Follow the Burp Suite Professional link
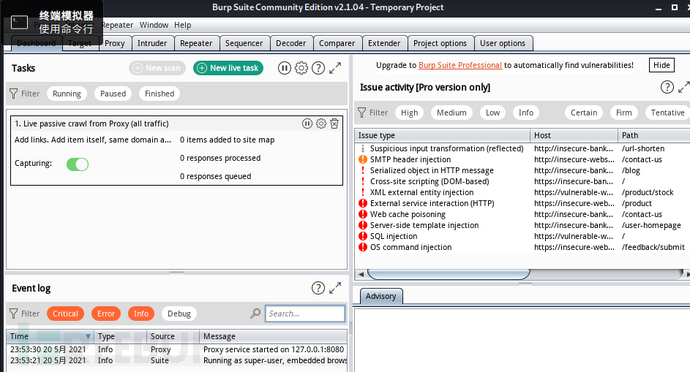The height and width of the screenshot is (372, 690). 460,65
